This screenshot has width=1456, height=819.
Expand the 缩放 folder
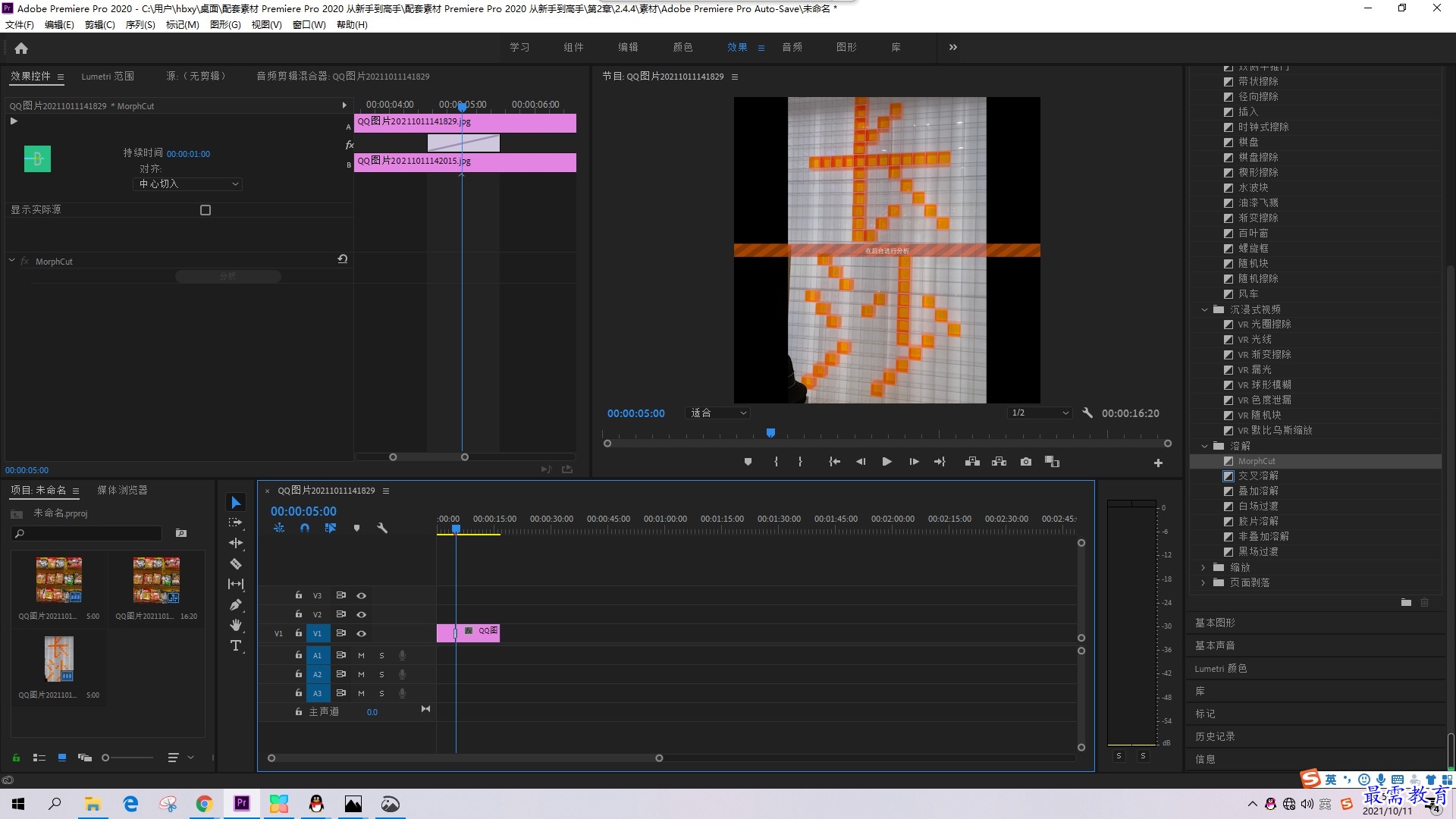[1203, 567]
